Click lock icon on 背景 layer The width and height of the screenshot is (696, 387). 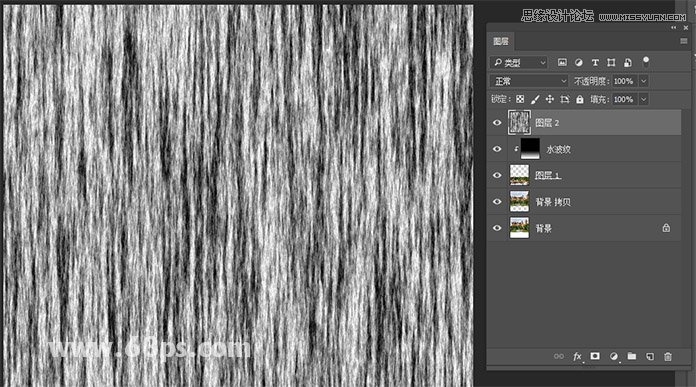666,228
